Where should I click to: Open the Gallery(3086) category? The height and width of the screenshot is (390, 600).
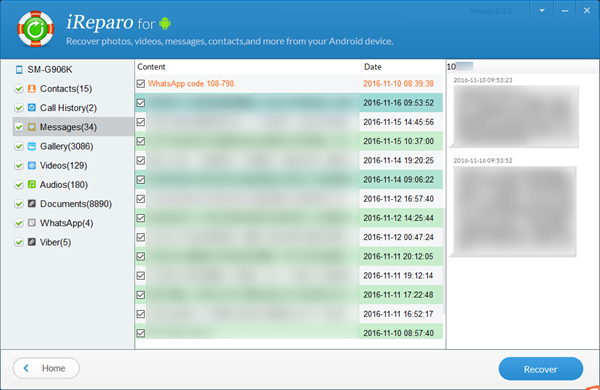[67, 146]
